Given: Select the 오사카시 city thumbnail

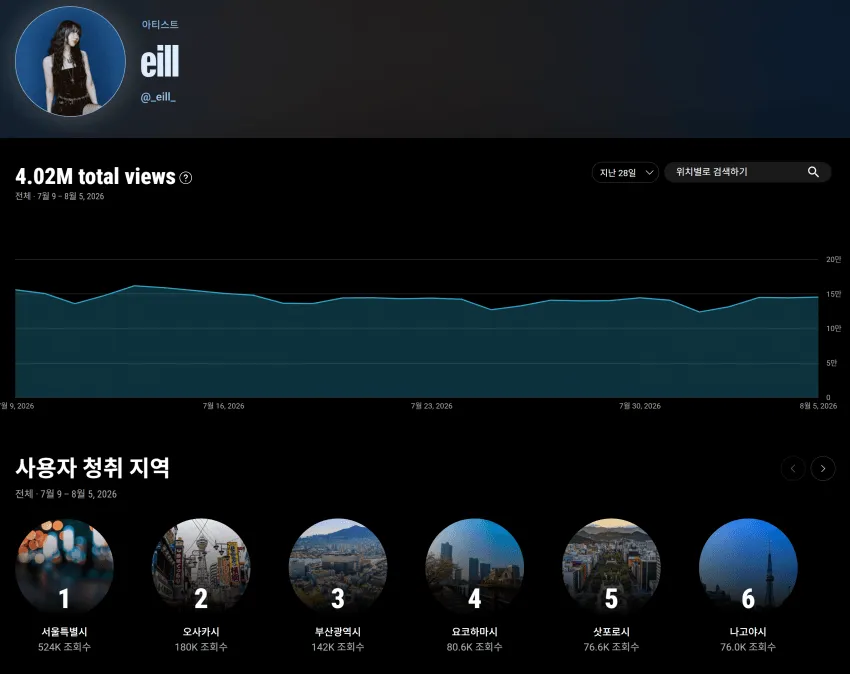Looking at the screenshot, I should (201, 567).
